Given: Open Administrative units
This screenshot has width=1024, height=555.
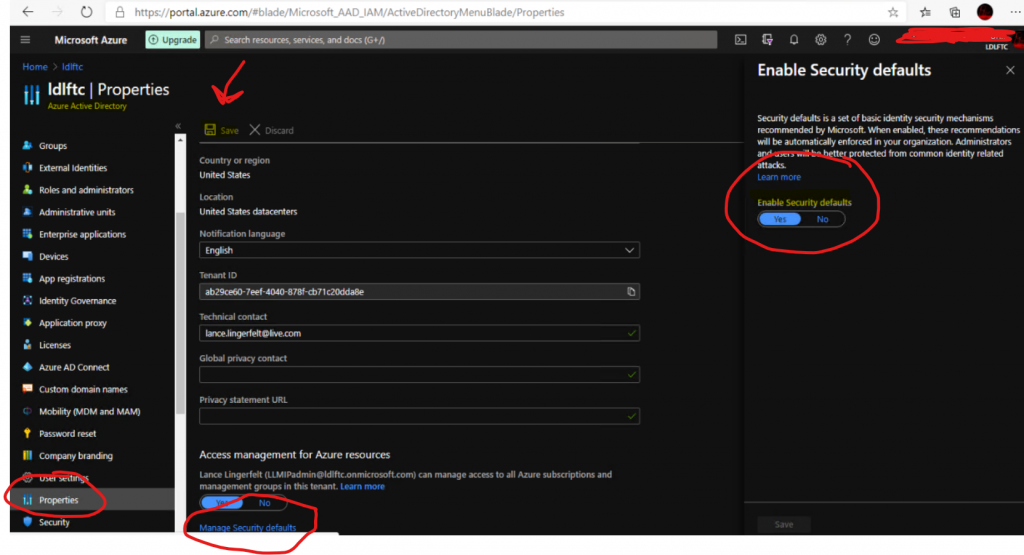Looking at the screenshot, I should point(76,212).
